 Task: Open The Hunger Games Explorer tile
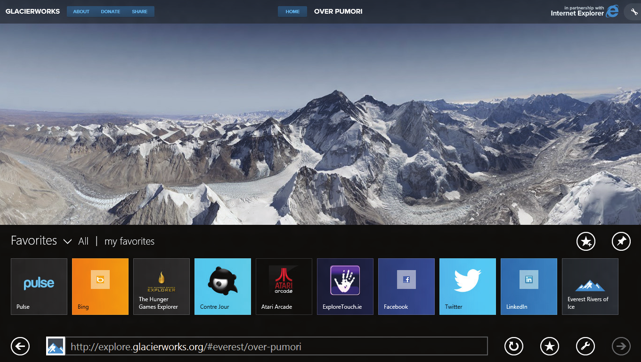(x=161, y=286)
